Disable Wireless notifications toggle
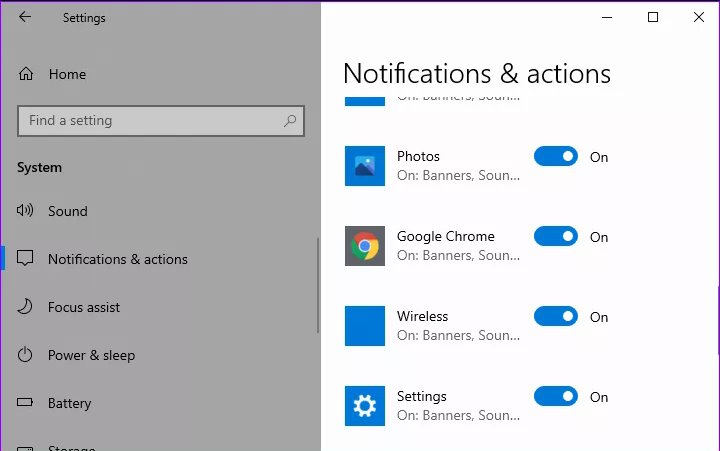This screenshot has width=720, height=451. (x=556, y=316)
